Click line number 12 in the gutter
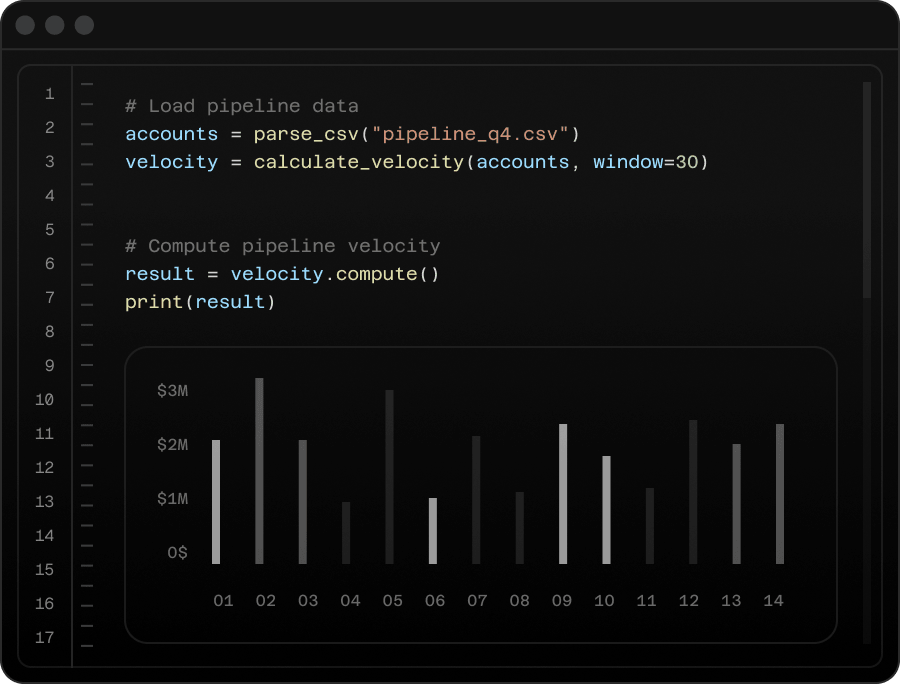The width and height of the screenshot is (900, 684). (45, 468)
